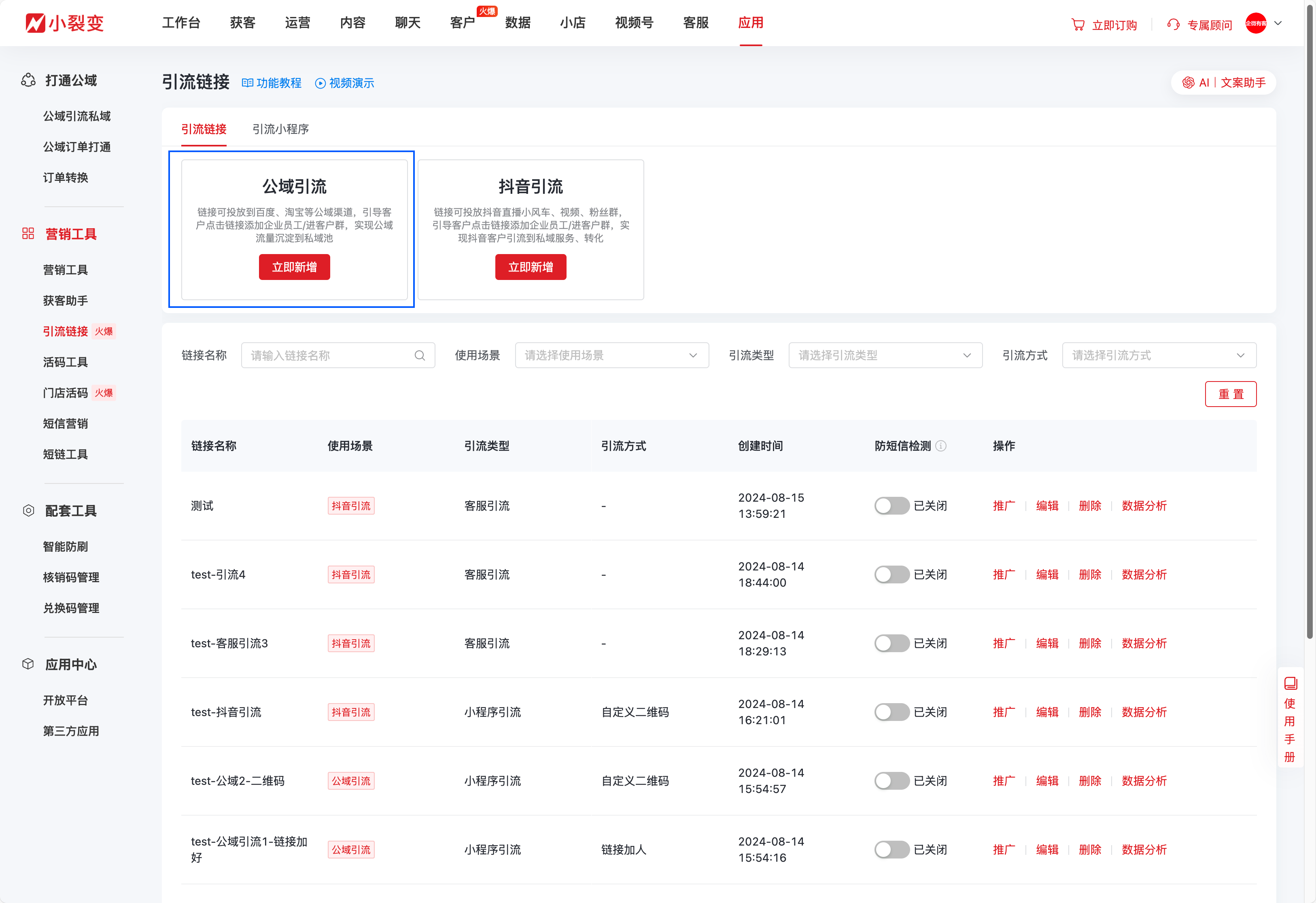Click the 营销工具 sidebar section icon
1316x903 pixels.
pyautogui.click(x=28, y=233)
